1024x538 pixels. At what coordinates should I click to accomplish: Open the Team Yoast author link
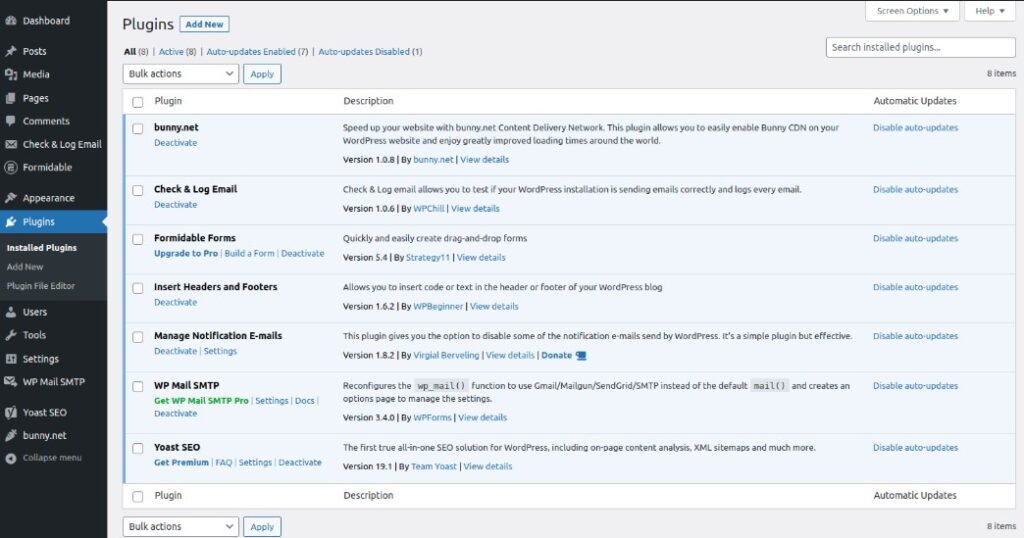[x=434, y=467]
